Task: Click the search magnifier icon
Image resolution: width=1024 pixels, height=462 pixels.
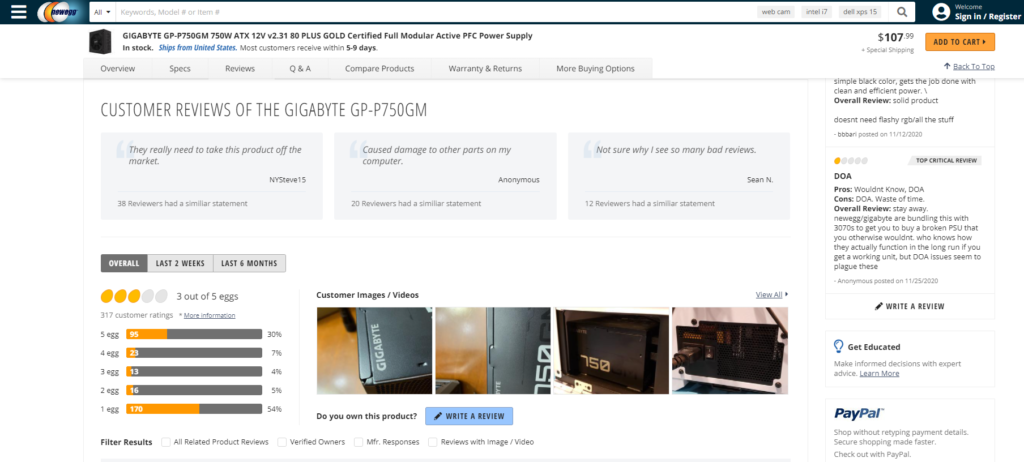Action: pos(902,12)
